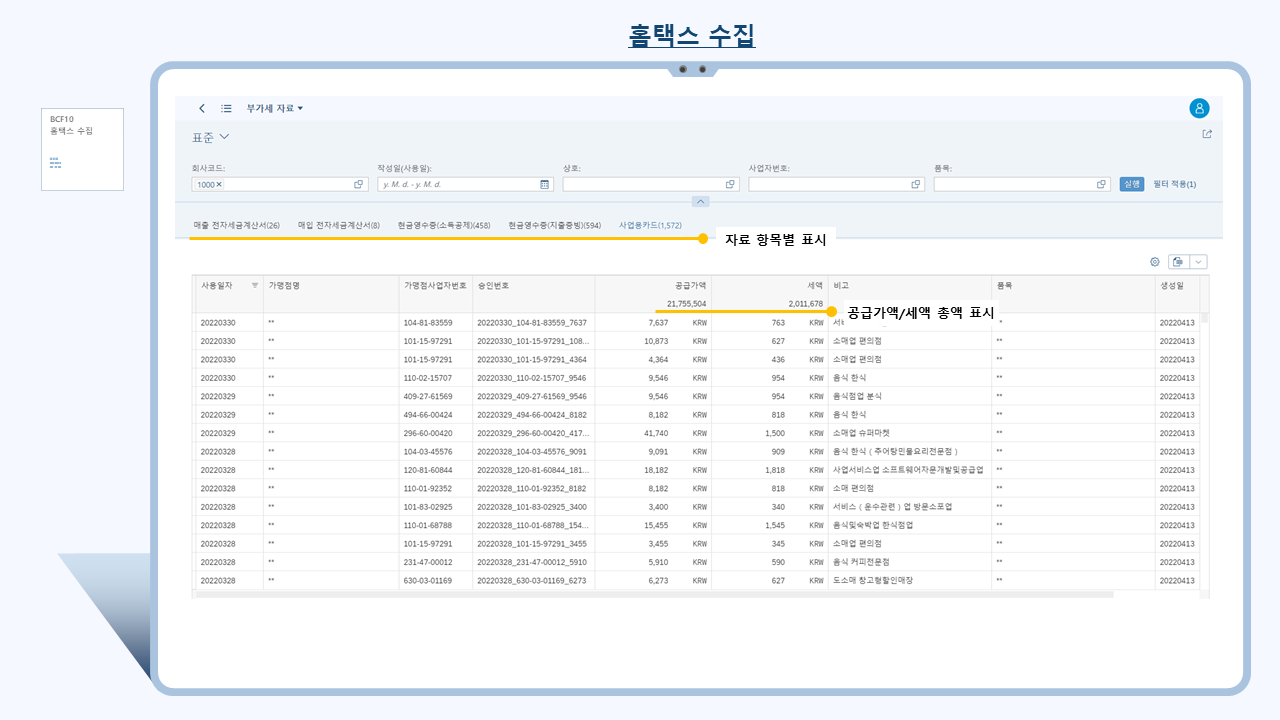Expand the 표준 variant chevron
This screenshot has width=1280, height=720.
click(224, 136)
